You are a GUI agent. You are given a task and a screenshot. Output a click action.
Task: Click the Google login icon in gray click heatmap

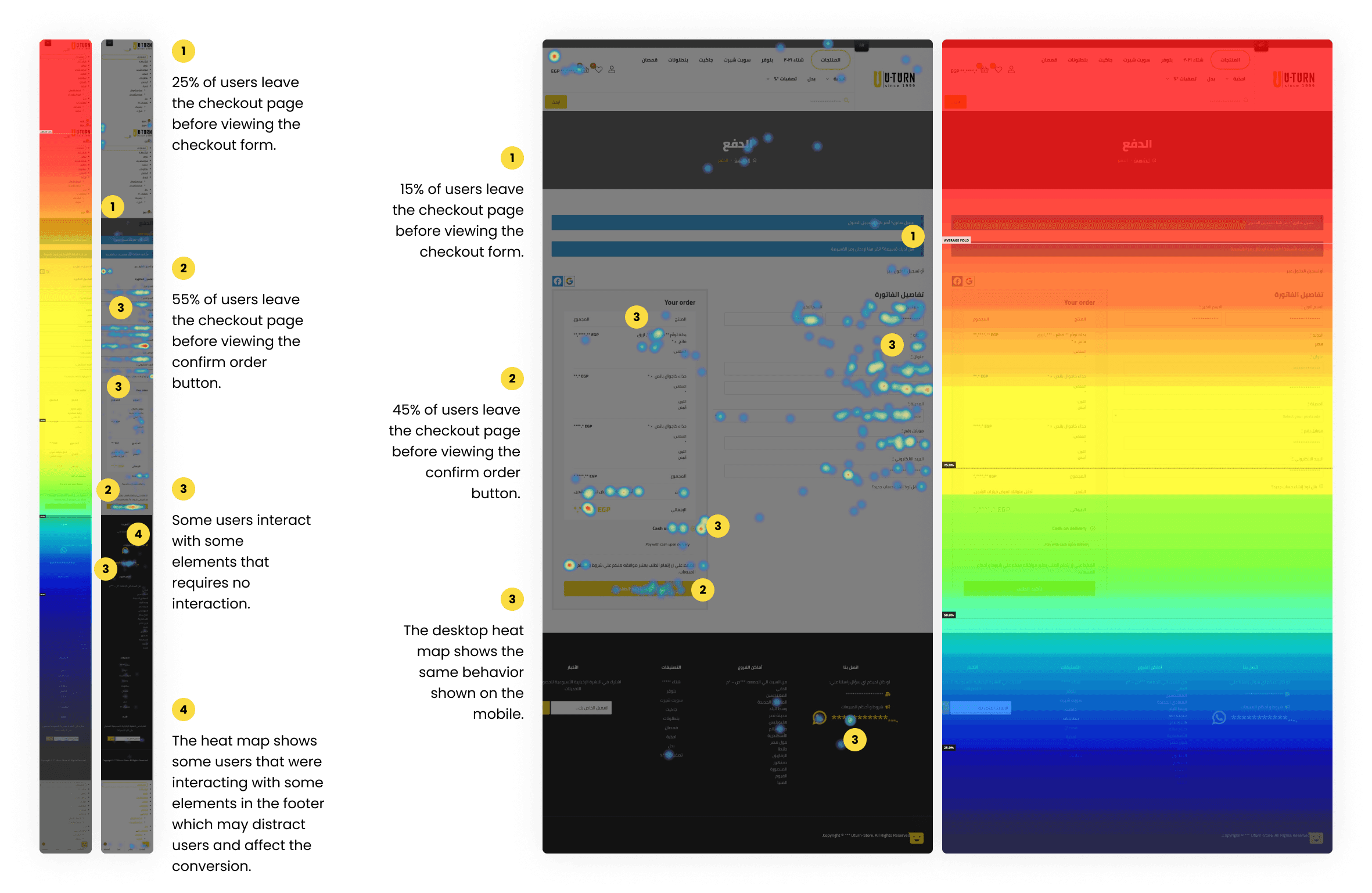(x=570, y=281)
